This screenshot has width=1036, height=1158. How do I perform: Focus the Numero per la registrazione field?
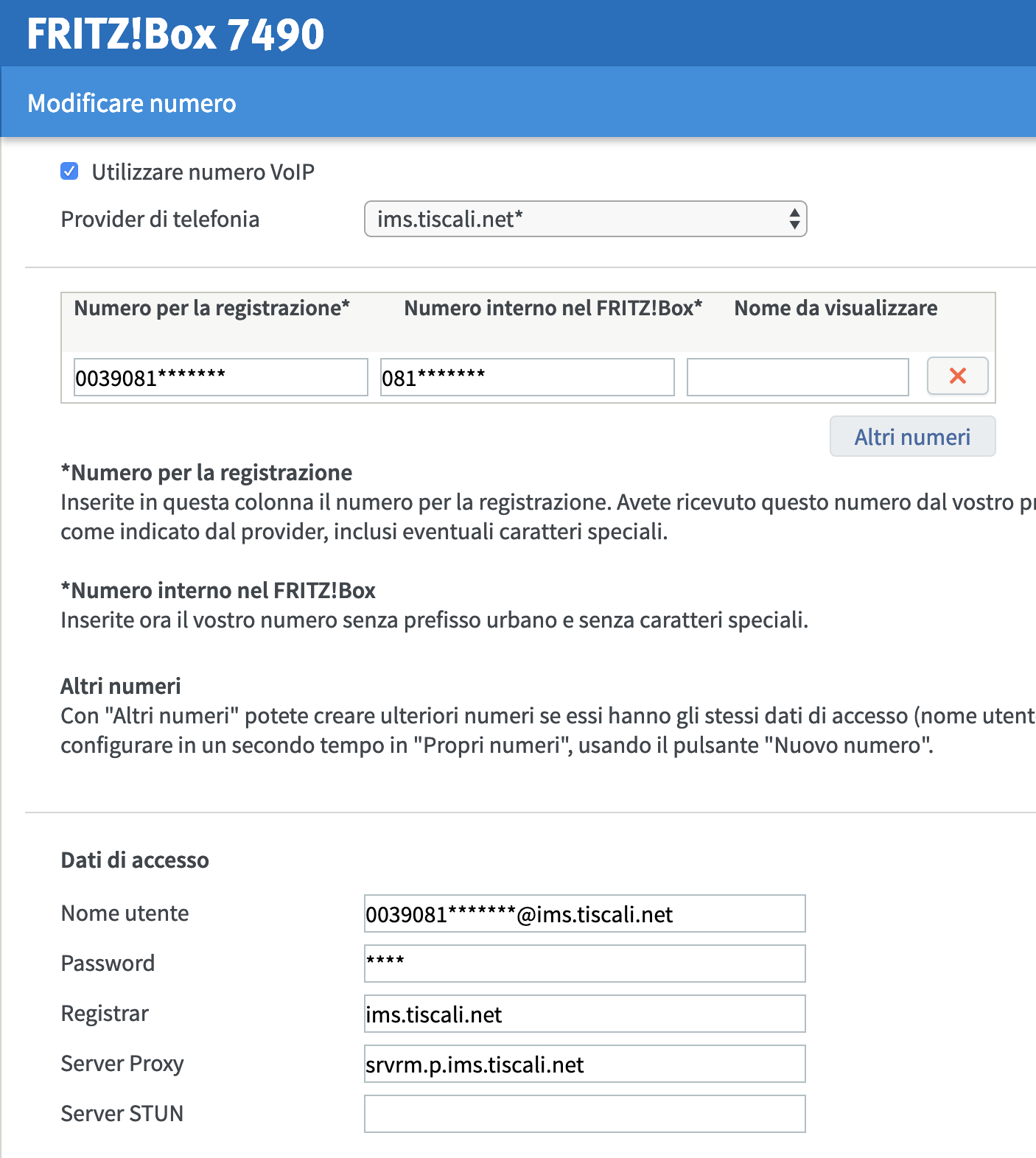[x=221, y=377]
